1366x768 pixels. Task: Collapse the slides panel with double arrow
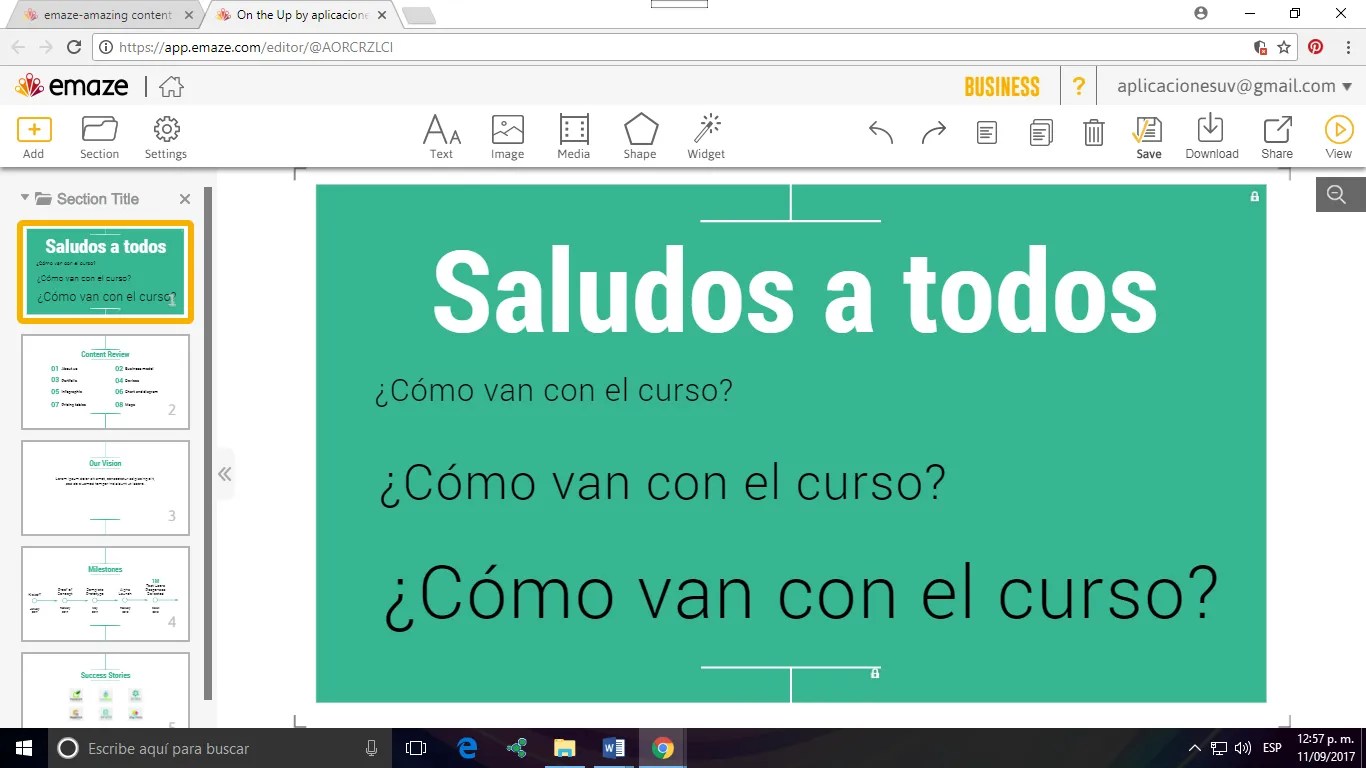225,474
